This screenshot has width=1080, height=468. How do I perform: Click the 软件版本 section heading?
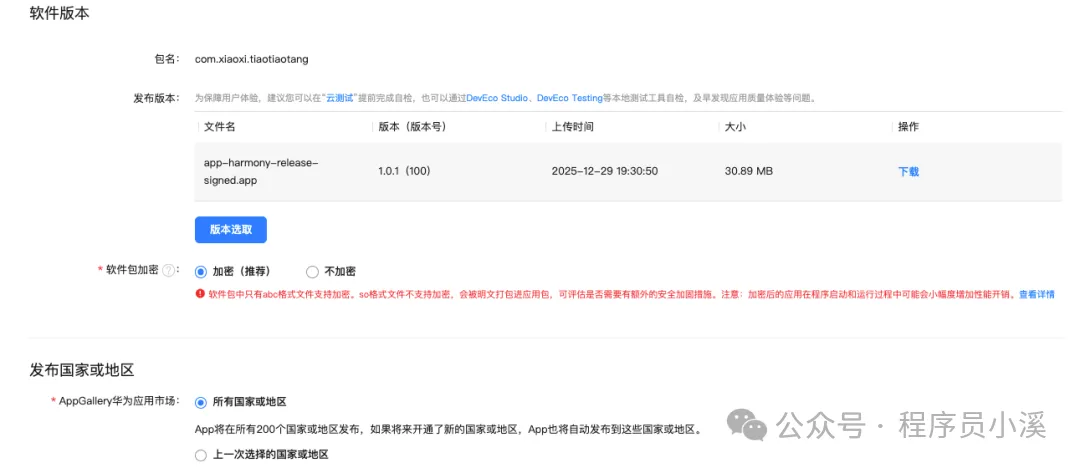pyautogui.click(x=59, y=13)
